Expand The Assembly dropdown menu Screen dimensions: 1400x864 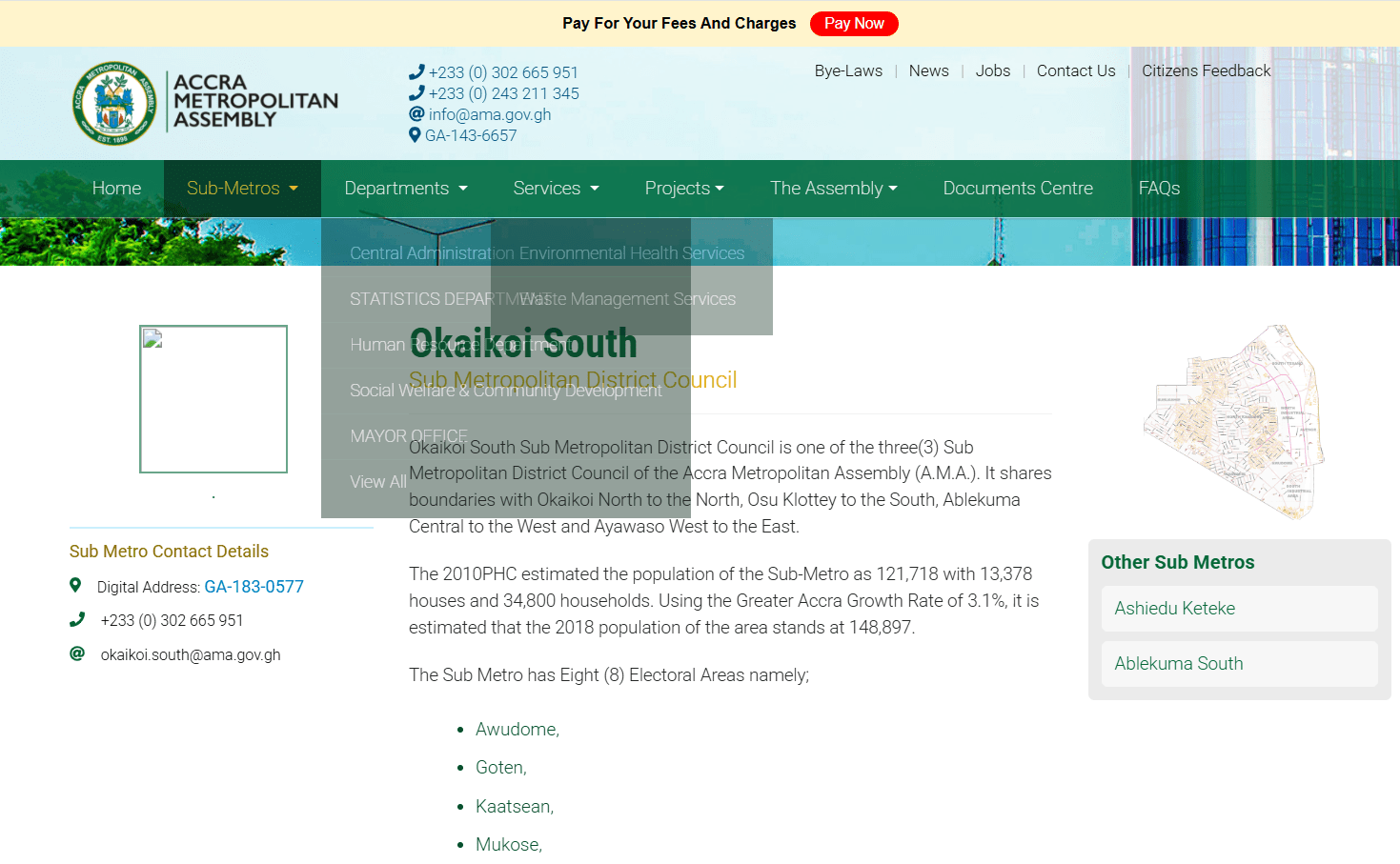coord(834,189)
